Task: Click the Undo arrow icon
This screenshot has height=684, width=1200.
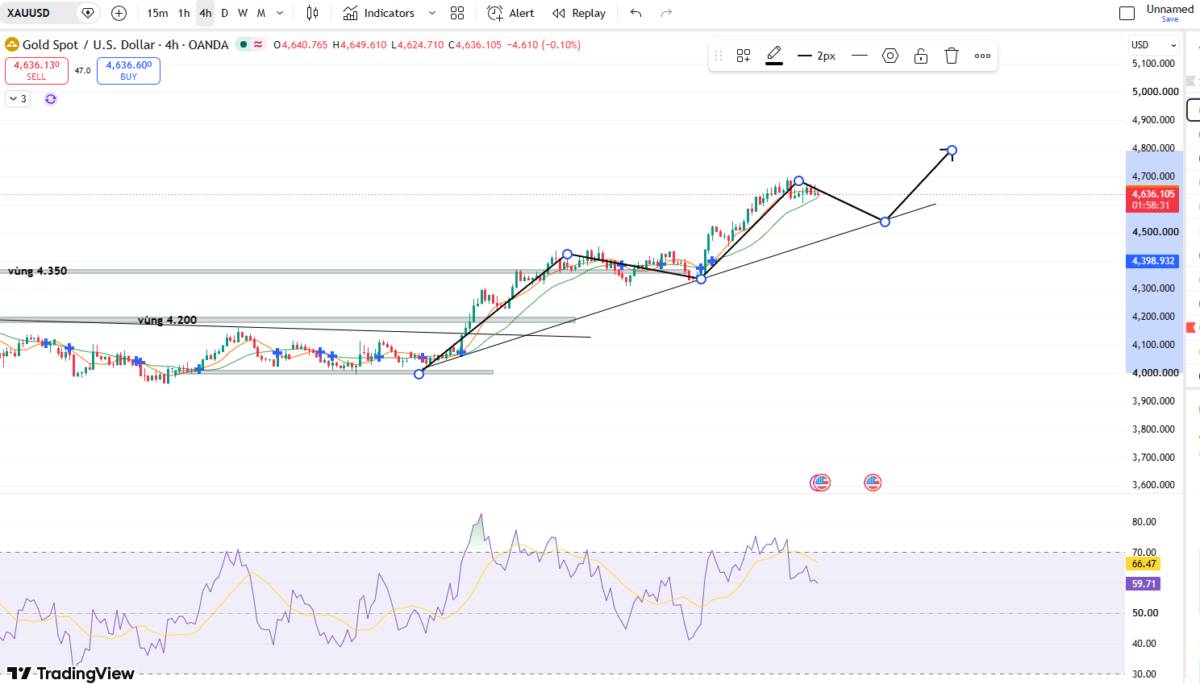Action: coord(637,13)
